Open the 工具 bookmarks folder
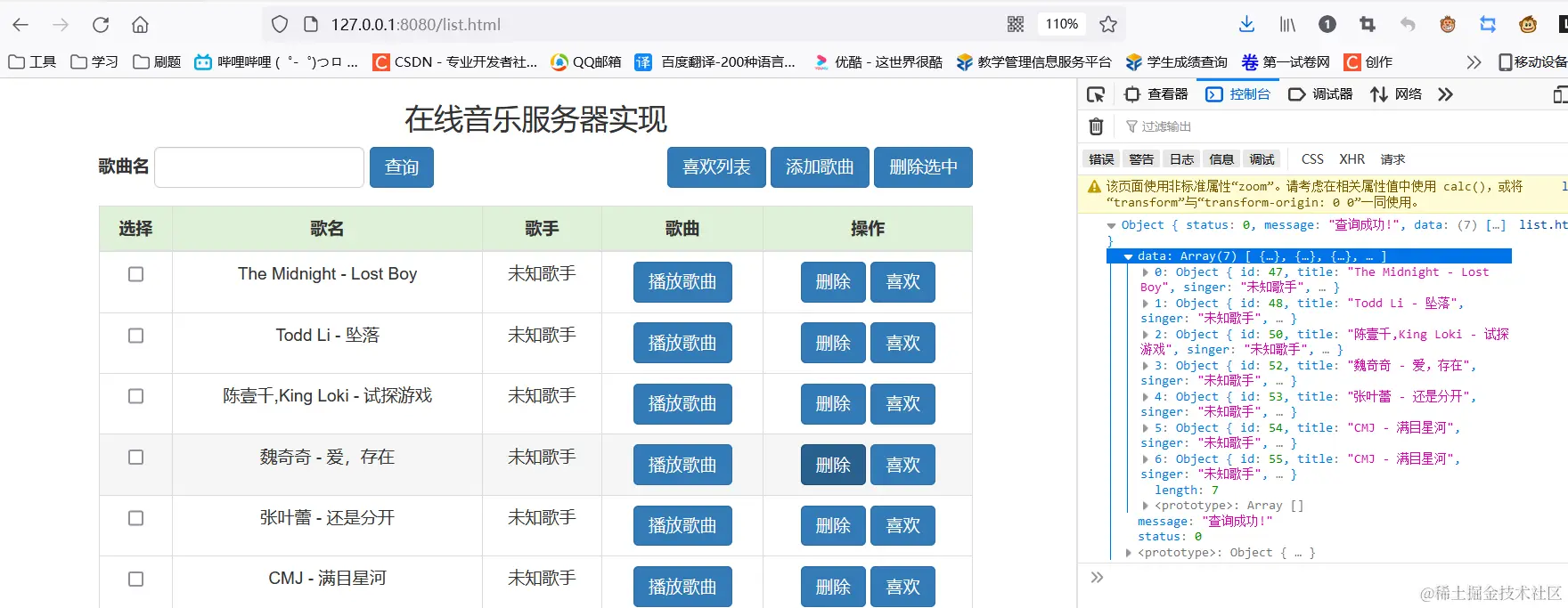 [32, 62]
